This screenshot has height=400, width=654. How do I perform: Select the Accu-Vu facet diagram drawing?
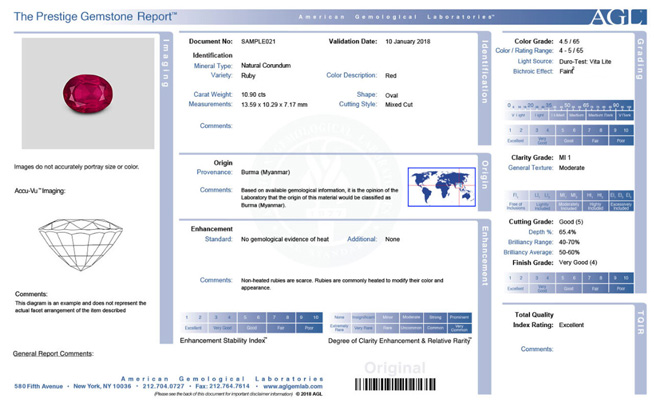point(80,244)
